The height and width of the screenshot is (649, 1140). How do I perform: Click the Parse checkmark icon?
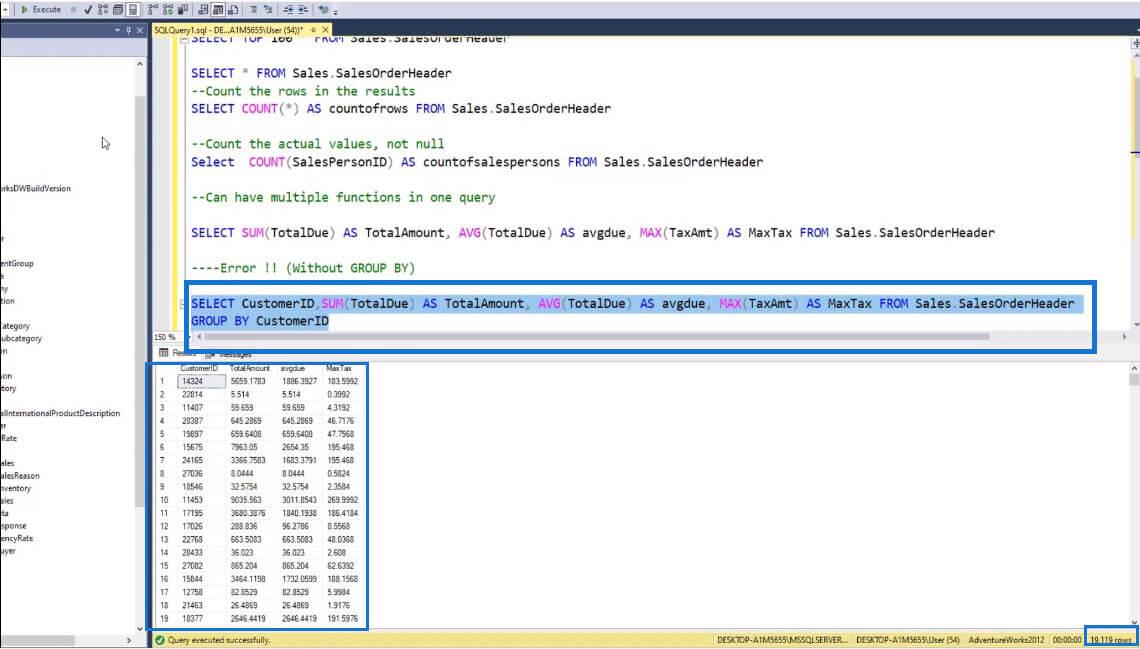[x=88, y=9]
